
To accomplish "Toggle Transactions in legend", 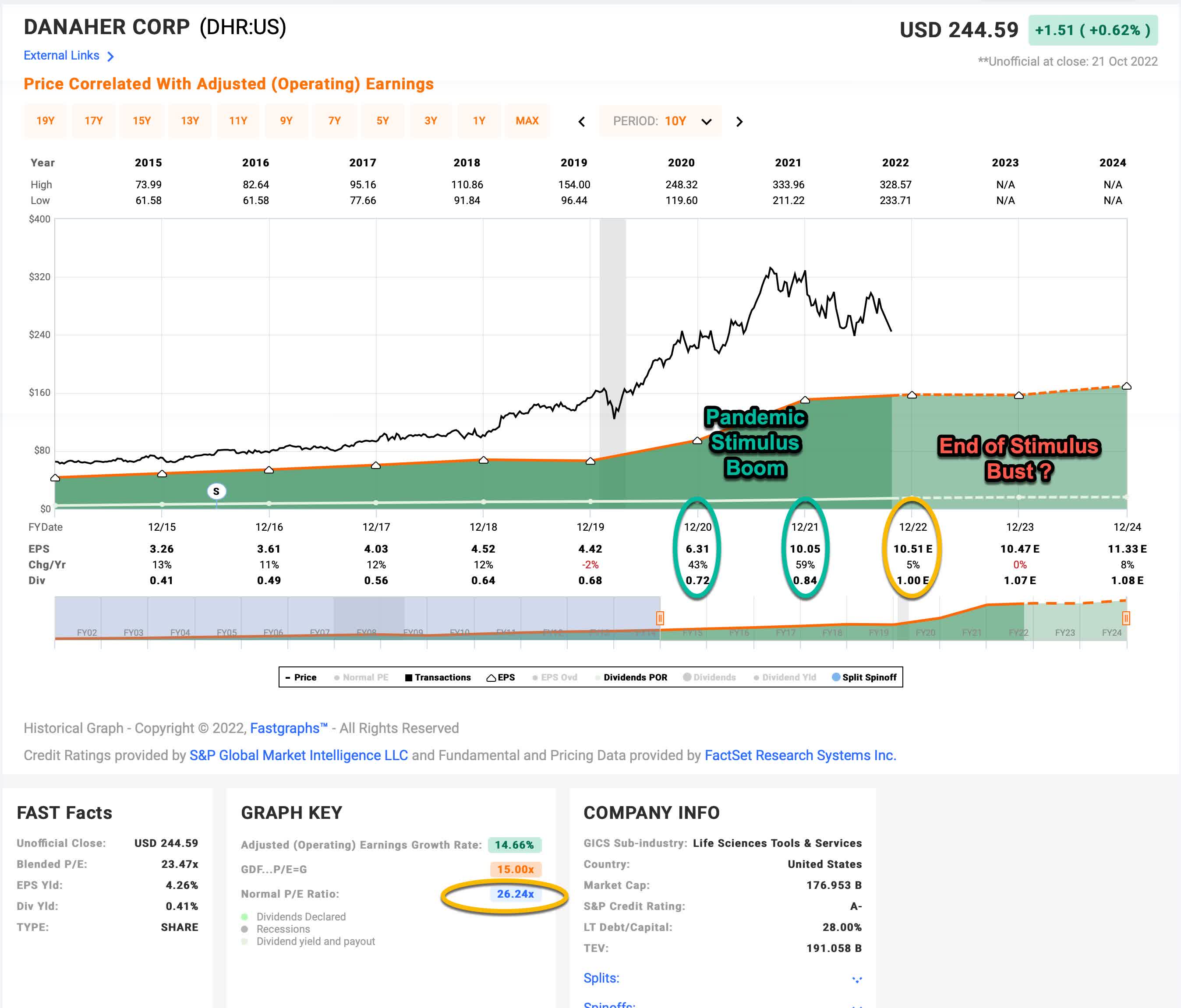I will coord(438,677).
